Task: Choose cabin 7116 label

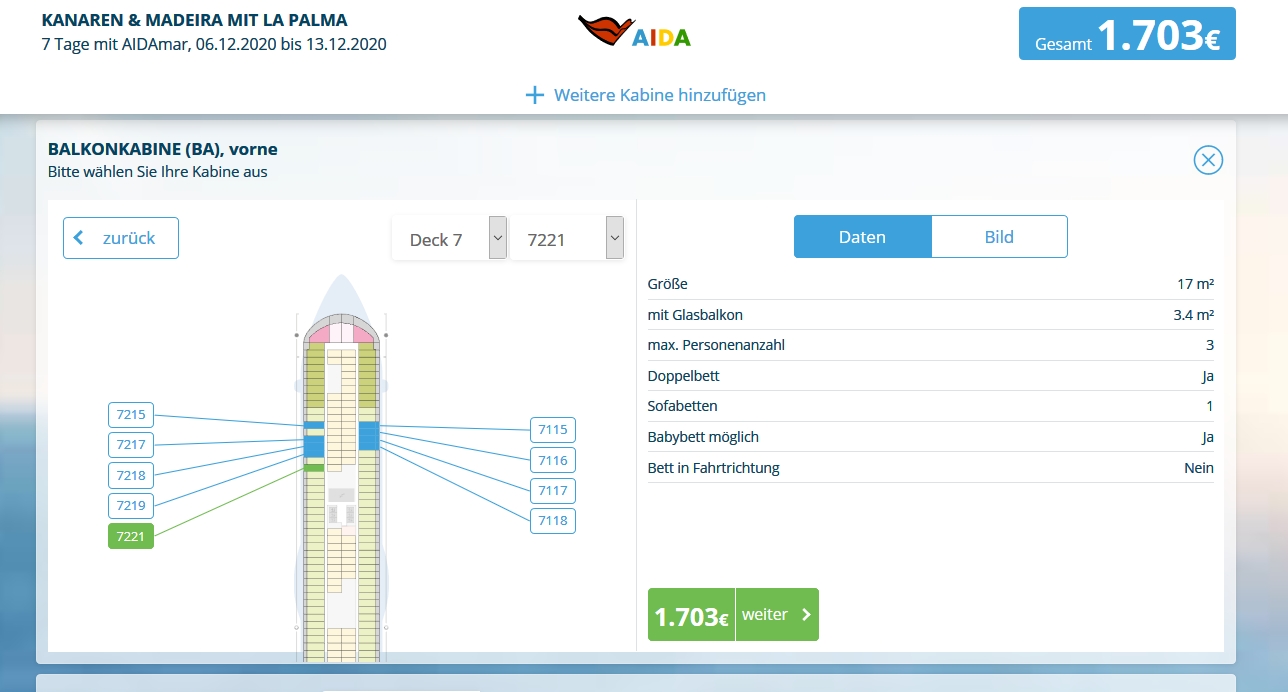Action: [x=552, y=460]
